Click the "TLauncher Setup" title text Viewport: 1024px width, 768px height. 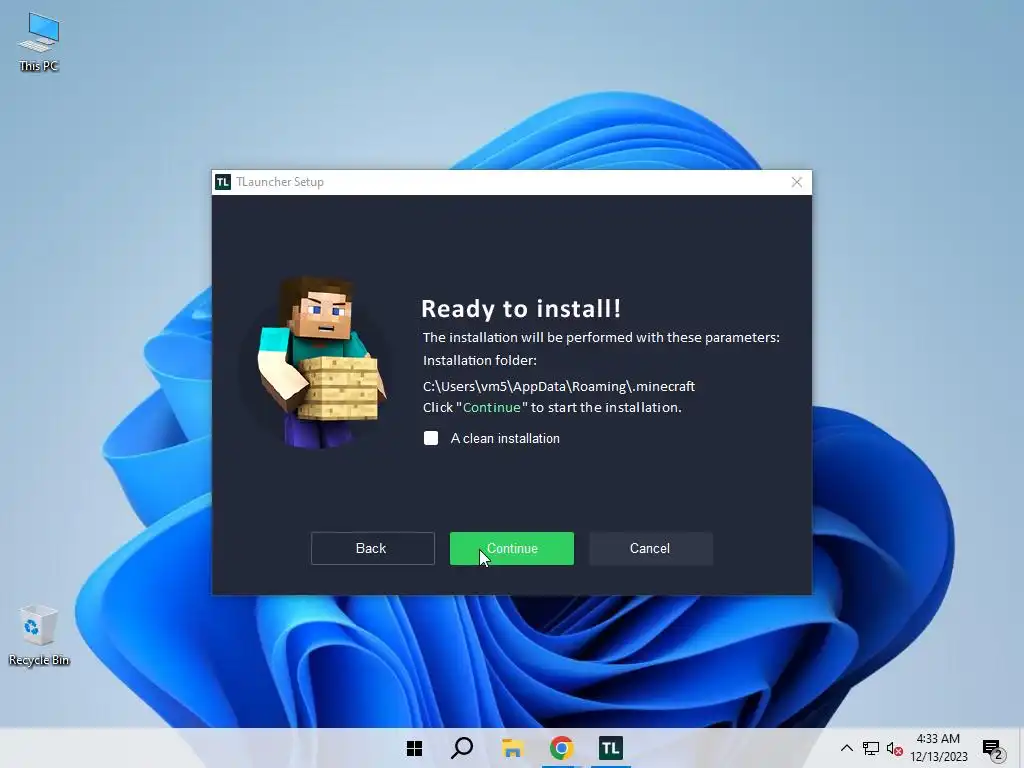pos(280,182)
